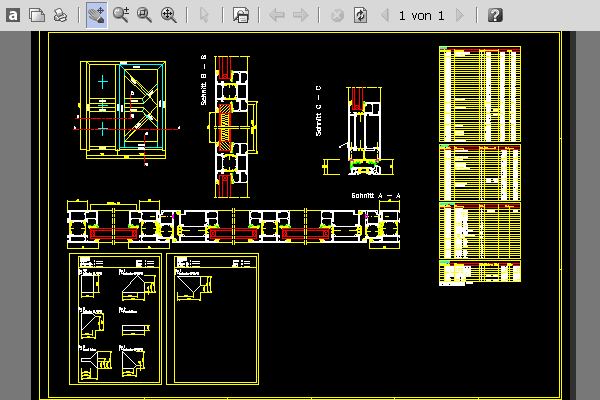Open the page layout view icon

point(241,15)
